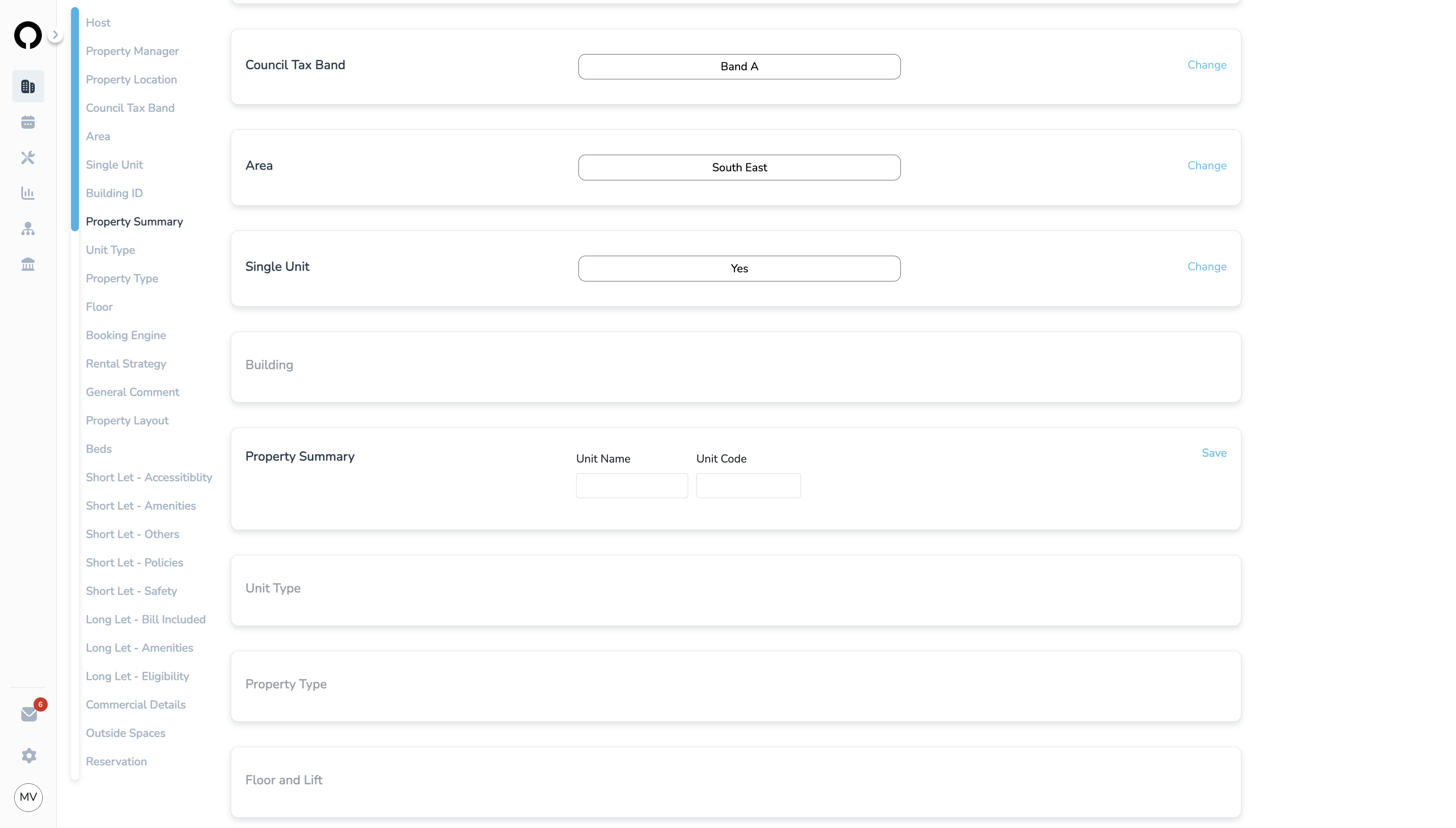The width and height of the screenshot is (1456, 828).
Task: Open the mail inbox with 6 notifications
Action: [x=29, y=714]
